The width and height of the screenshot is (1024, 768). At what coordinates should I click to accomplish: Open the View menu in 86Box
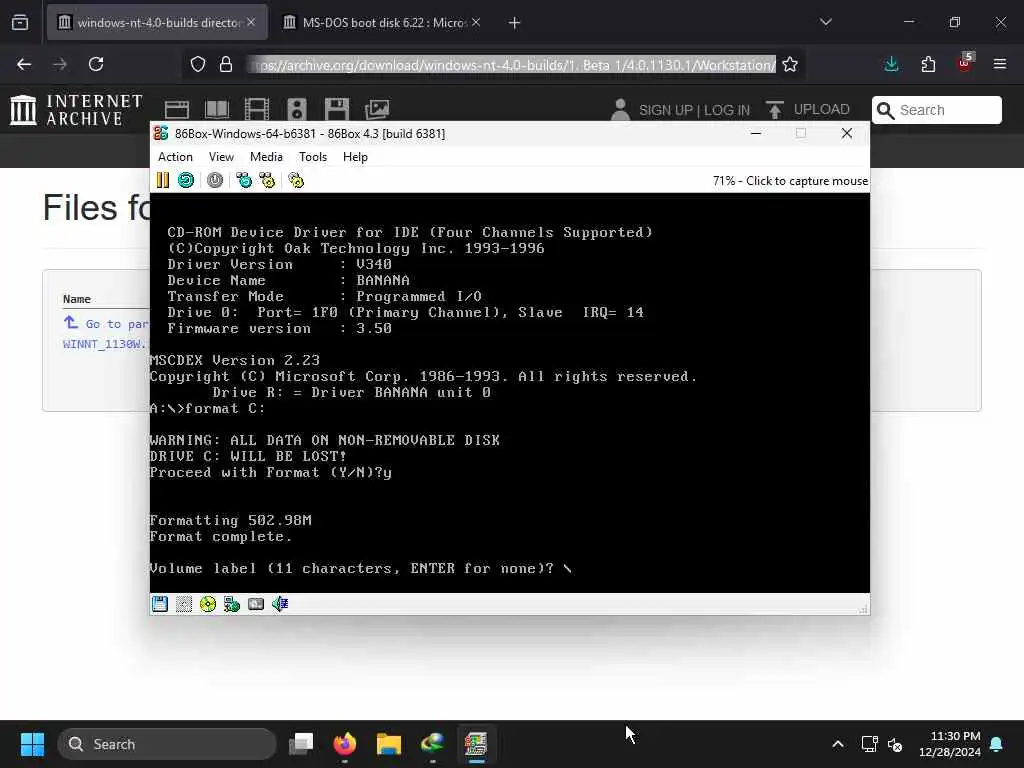[221, 157]
